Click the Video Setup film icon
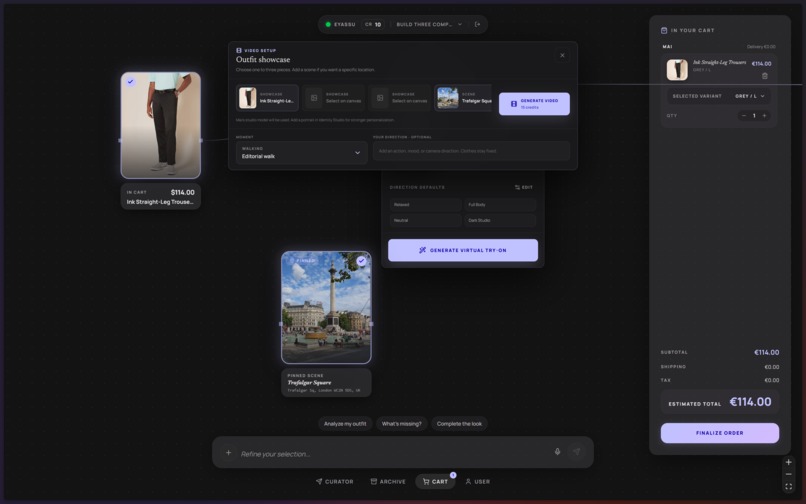Image resolution: width=806 pixels, height=504 pixels. tap(239, 50)
